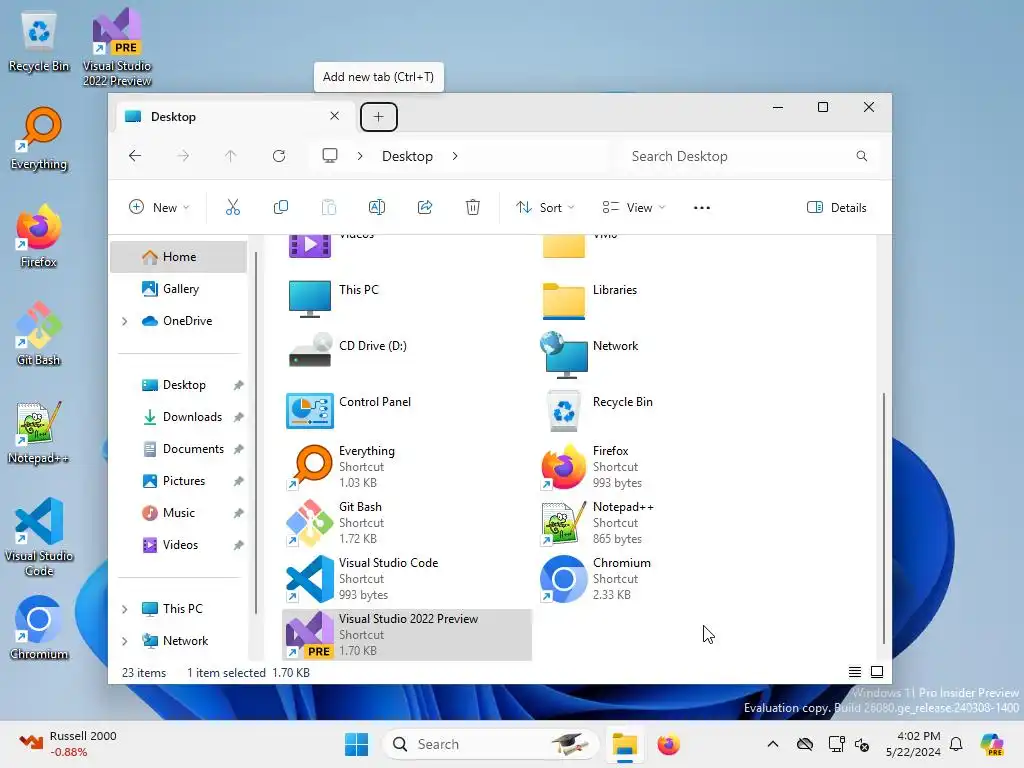Show hidden system tray icons
The image size is (1024, 768).
click(773, 744)
